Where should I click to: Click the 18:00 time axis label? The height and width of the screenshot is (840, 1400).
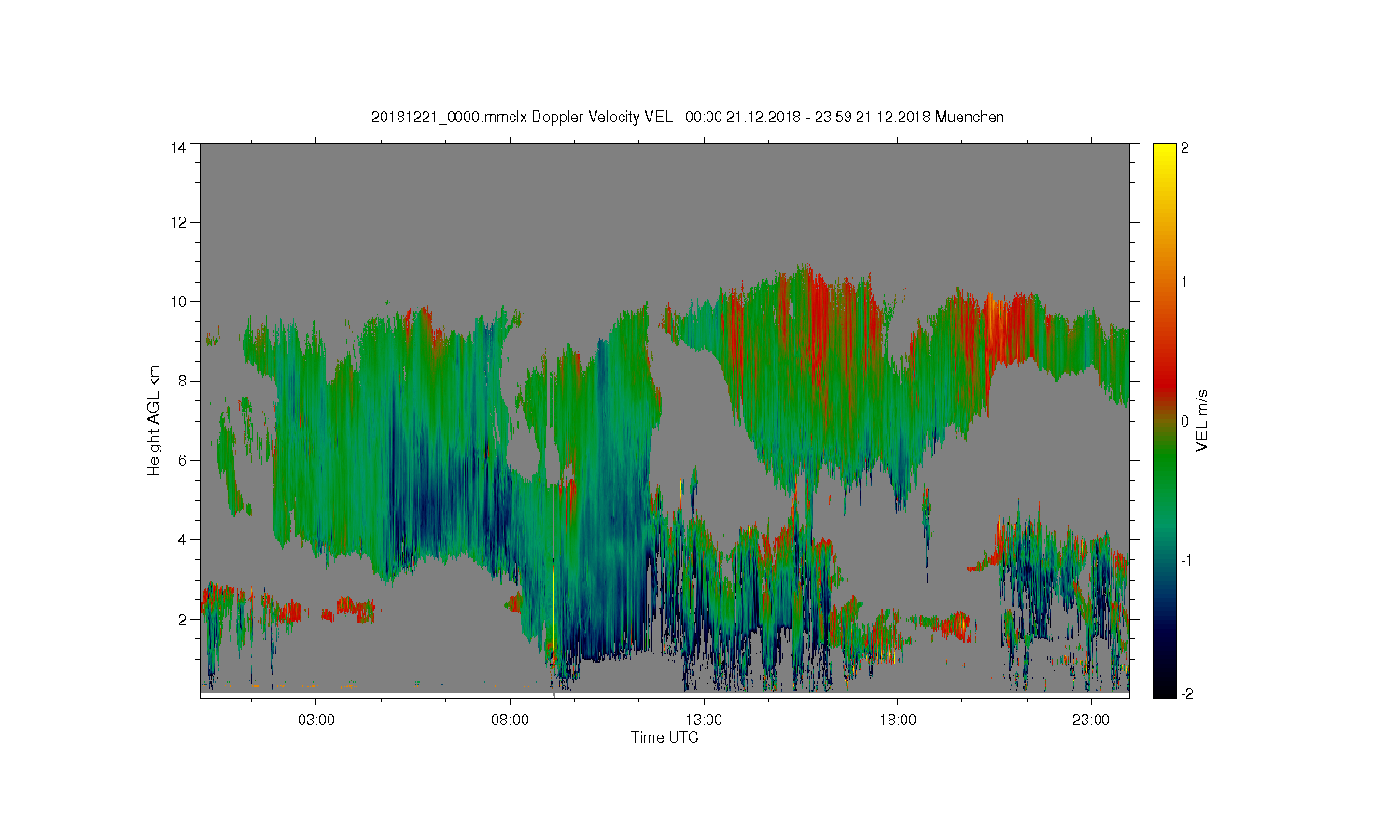(x=898, y=721)
